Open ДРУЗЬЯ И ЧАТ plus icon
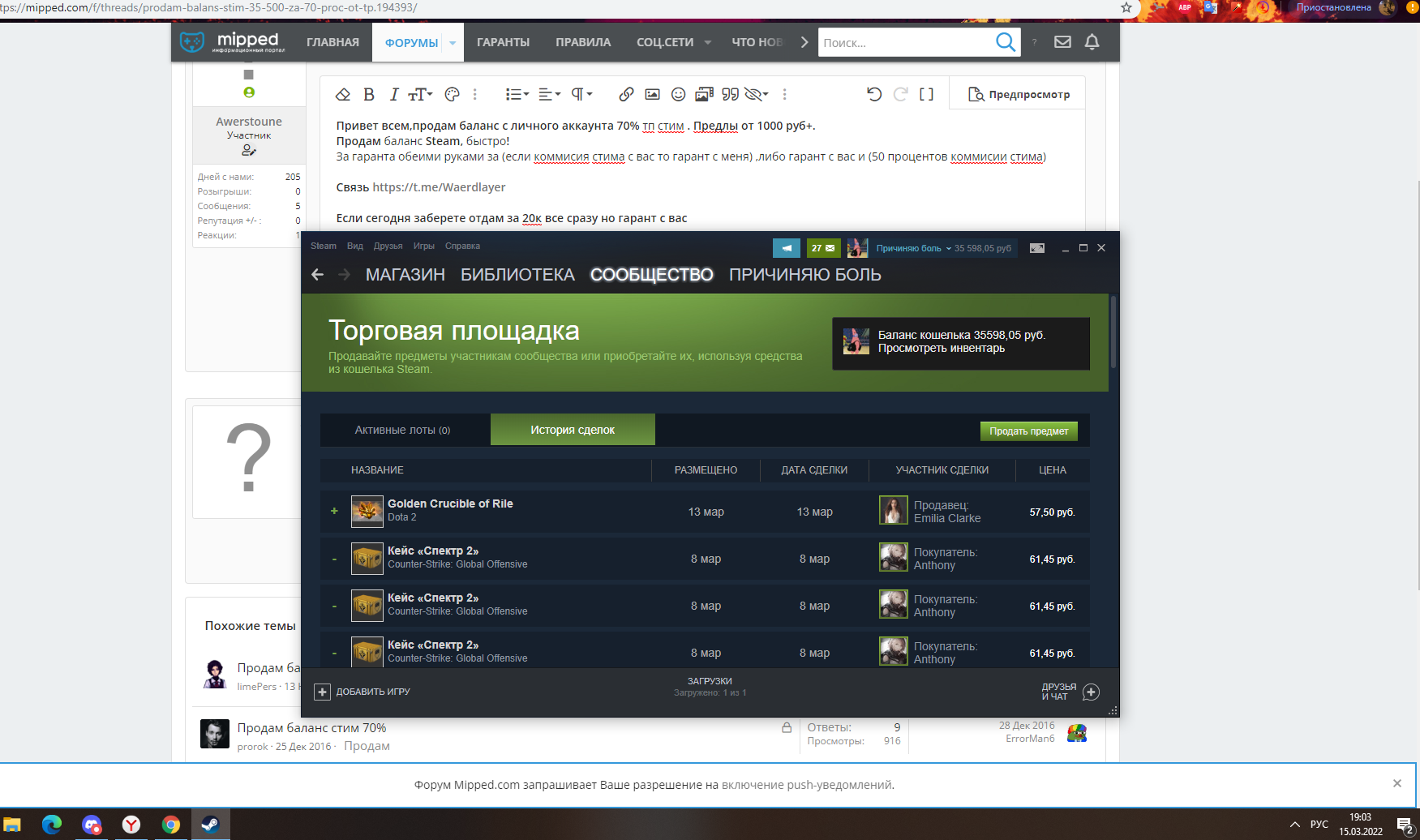Viewport: 1420px width, 840px height. tap(1092, 692)
